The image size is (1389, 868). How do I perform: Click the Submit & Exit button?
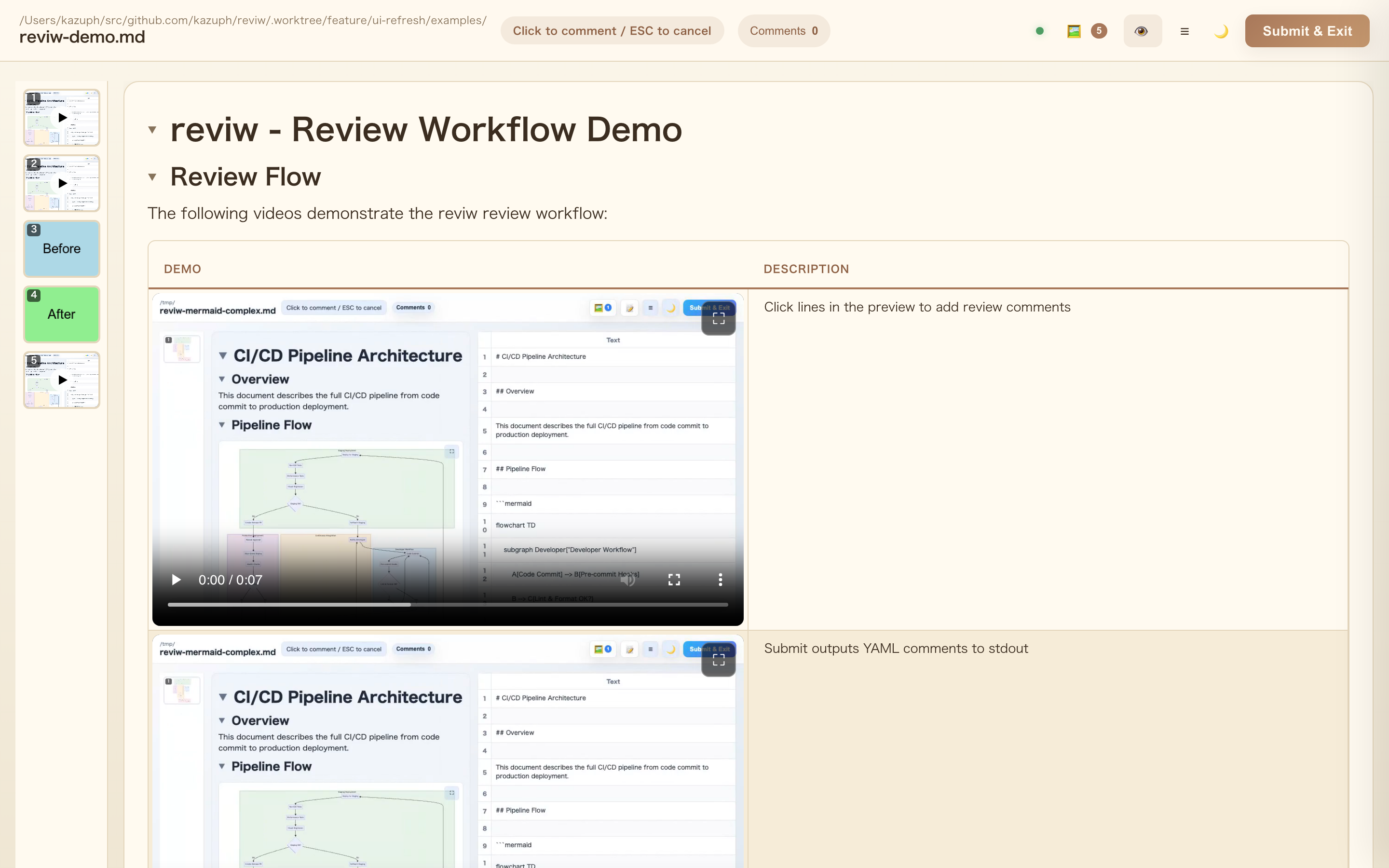1307,31
